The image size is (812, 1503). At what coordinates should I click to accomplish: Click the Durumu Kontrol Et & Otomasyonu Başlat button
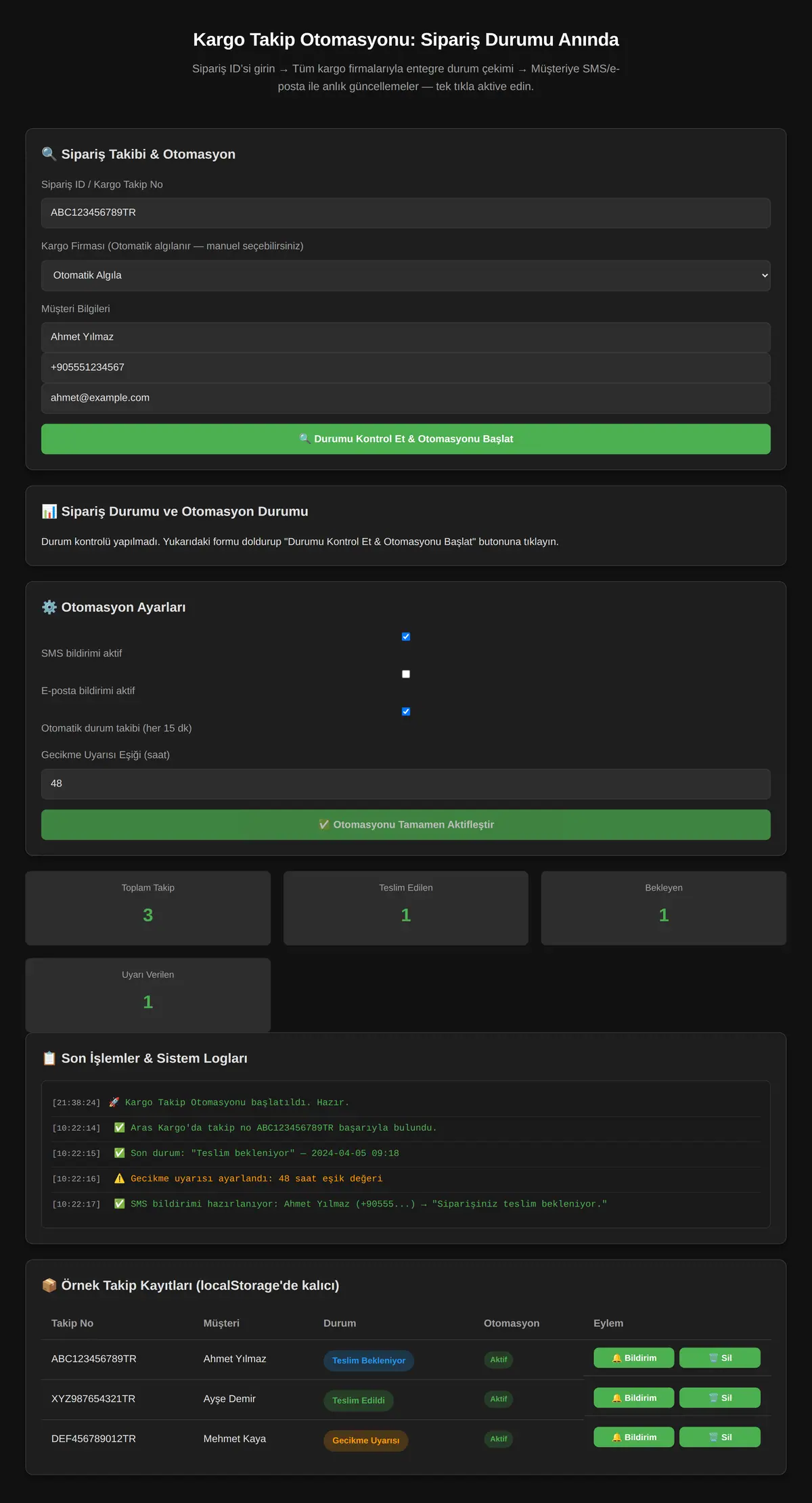[x=406, y=439]
